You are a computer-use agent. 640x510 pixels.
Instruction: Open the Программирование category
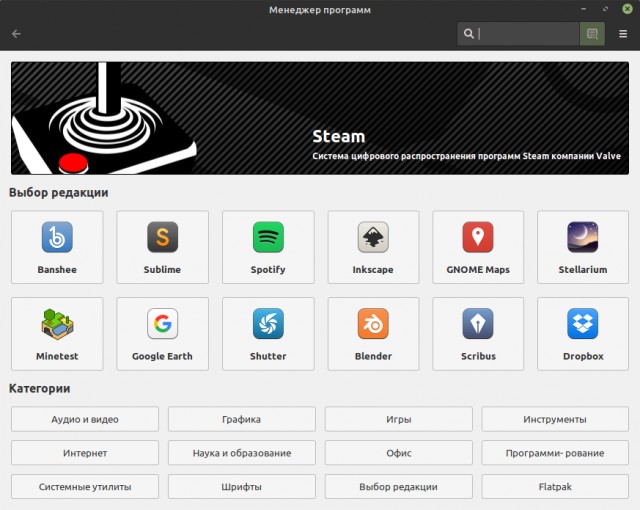click(x=555, y=453)
